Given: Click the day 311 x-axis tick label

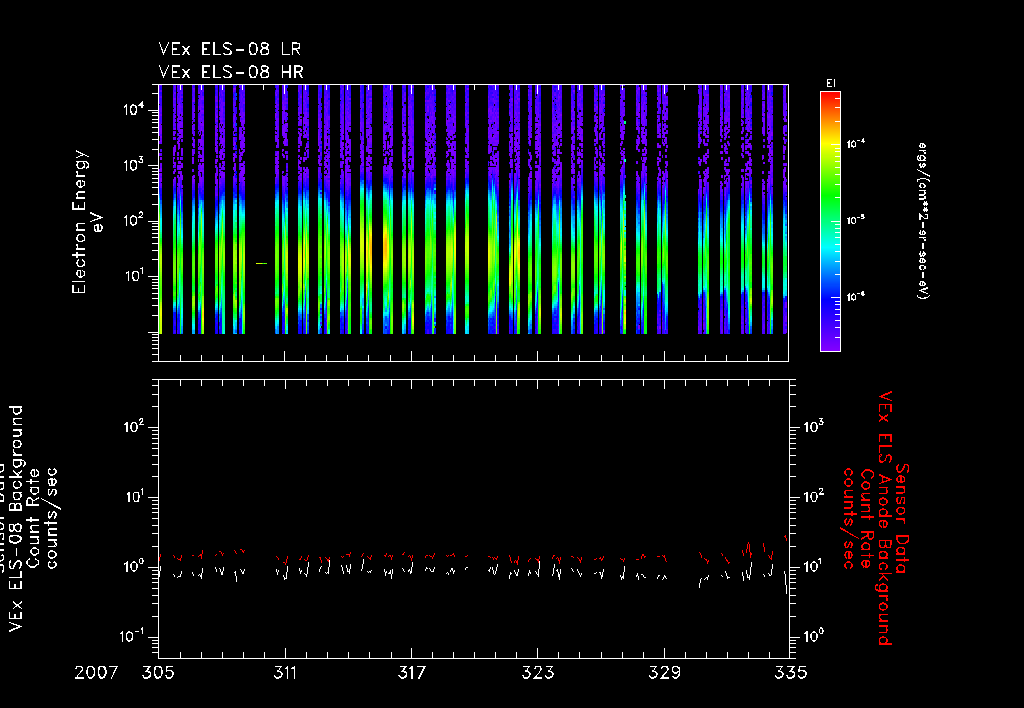Looking at the screenshot, I should [x=286, y=672].
